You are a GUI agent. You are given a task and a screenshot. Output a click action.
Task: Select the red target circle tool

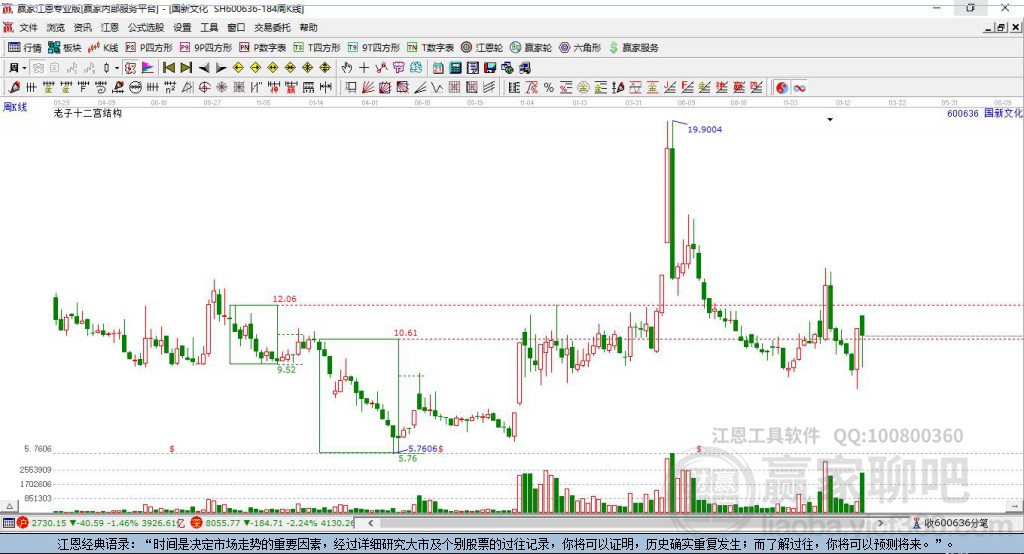coord(204,88)
